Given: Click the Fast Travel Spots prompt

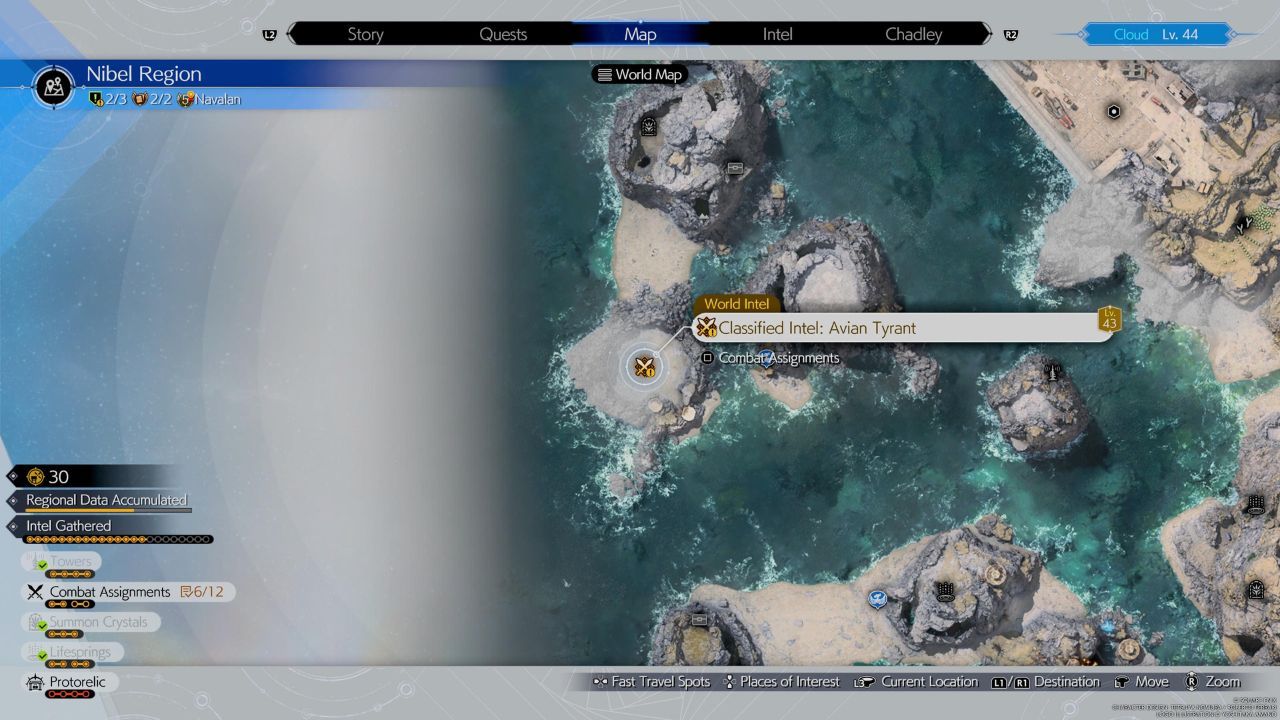Looking at the screenshot, I should pyautogui.click(x=651, y=682).
